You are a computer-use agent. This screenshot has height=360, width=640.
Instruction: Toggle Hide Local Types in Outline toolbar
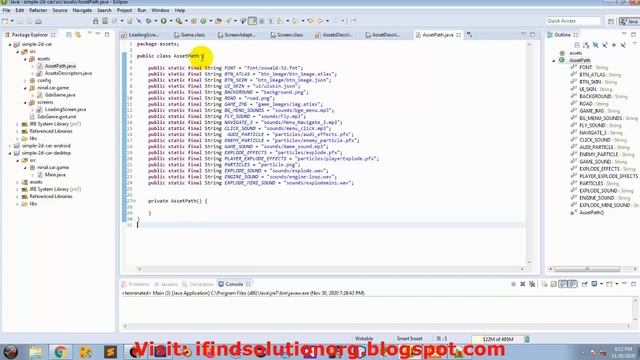(623, 45)
